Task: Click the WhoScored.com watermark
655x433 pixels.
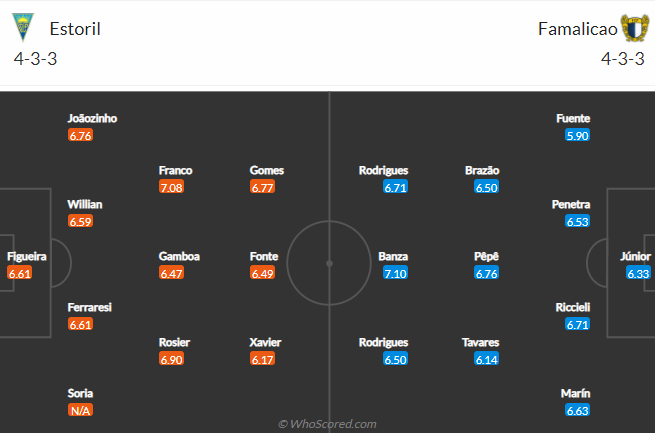Action: pyautogui.click(x=328, y=424)
